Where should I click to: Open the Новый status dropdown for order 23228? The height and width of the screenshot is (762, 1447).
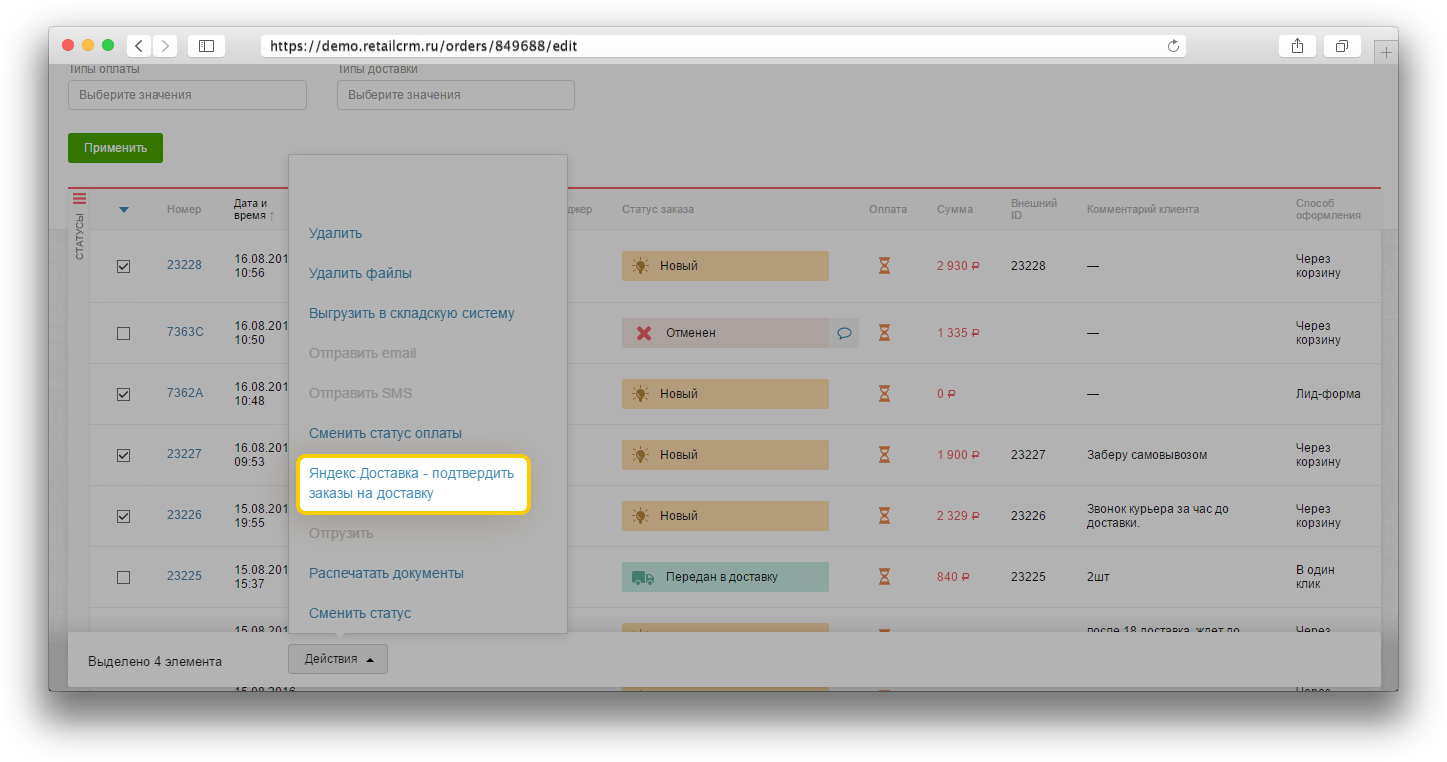click(x=725, y=266)
